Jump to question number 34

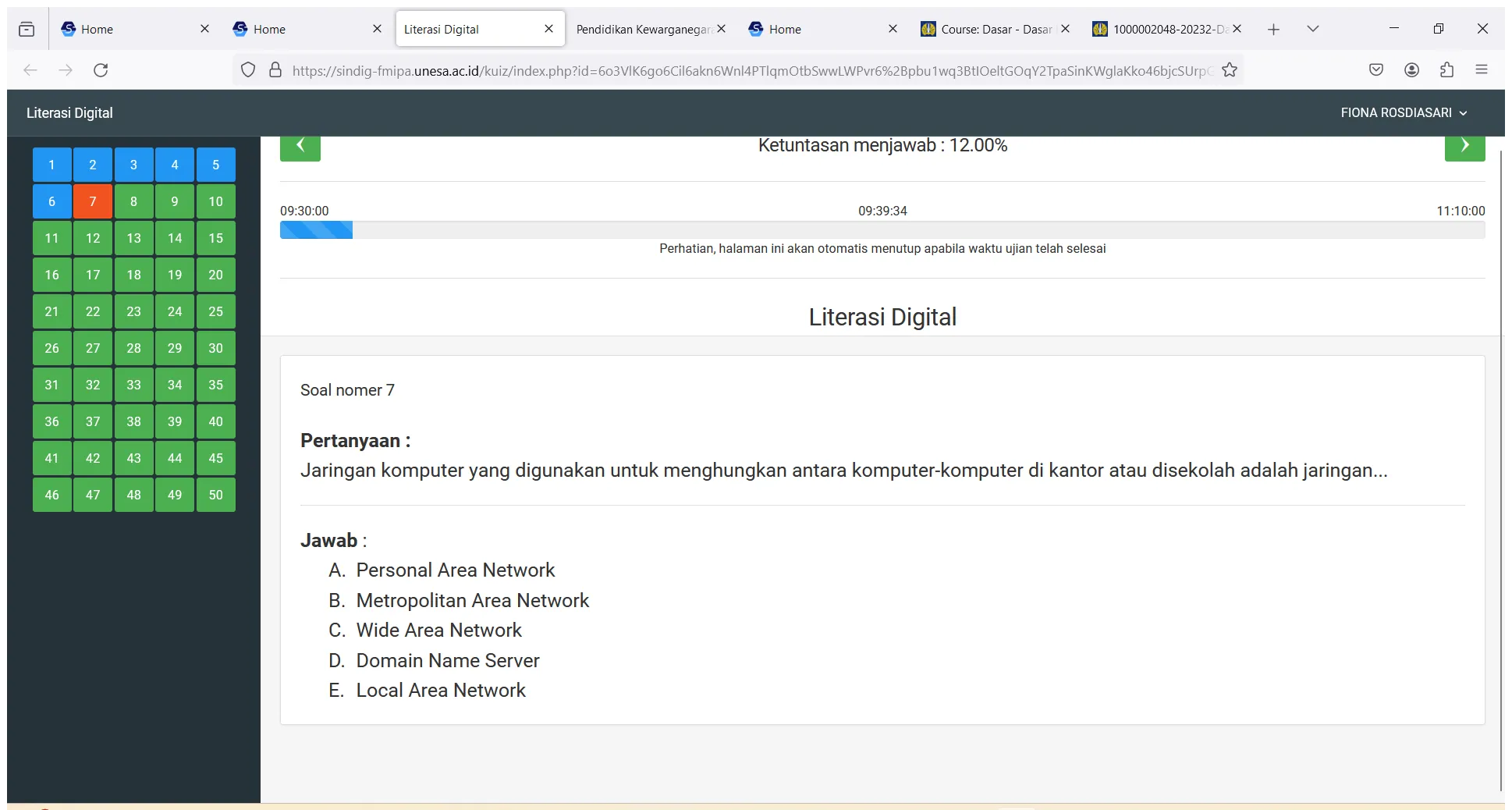tap(175, 385)
